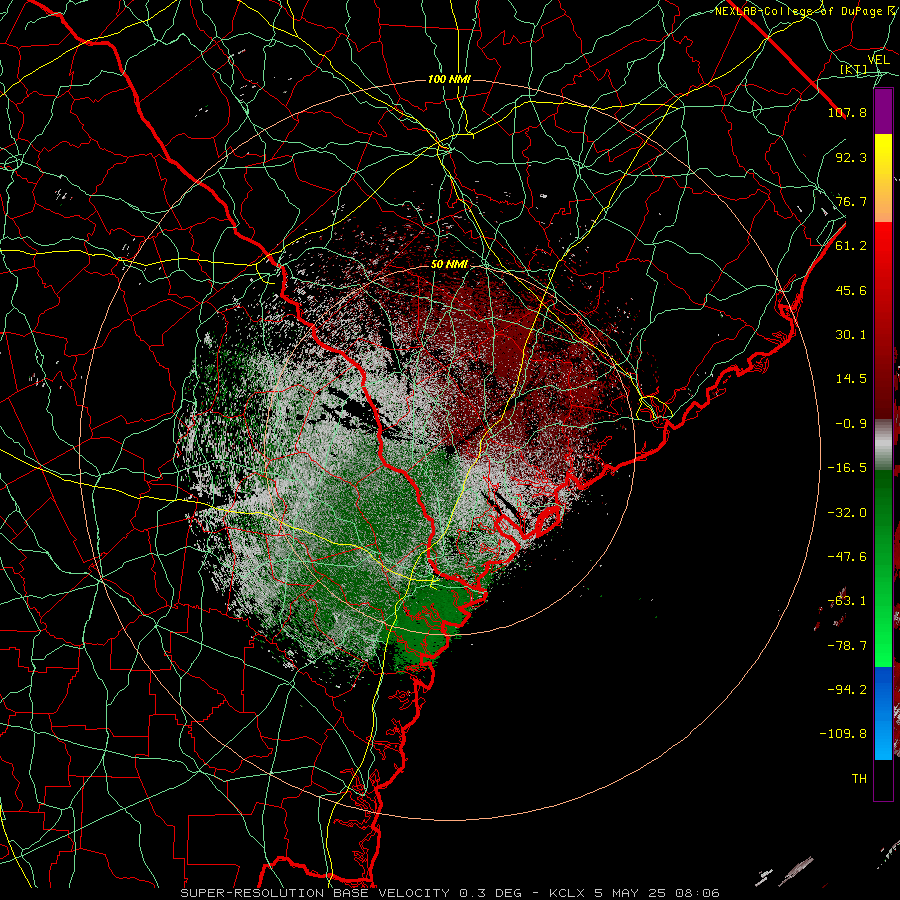Screen dimensions: 900x900
Task: Select the 76.7 velocity scale value
Action: [851, 201]
